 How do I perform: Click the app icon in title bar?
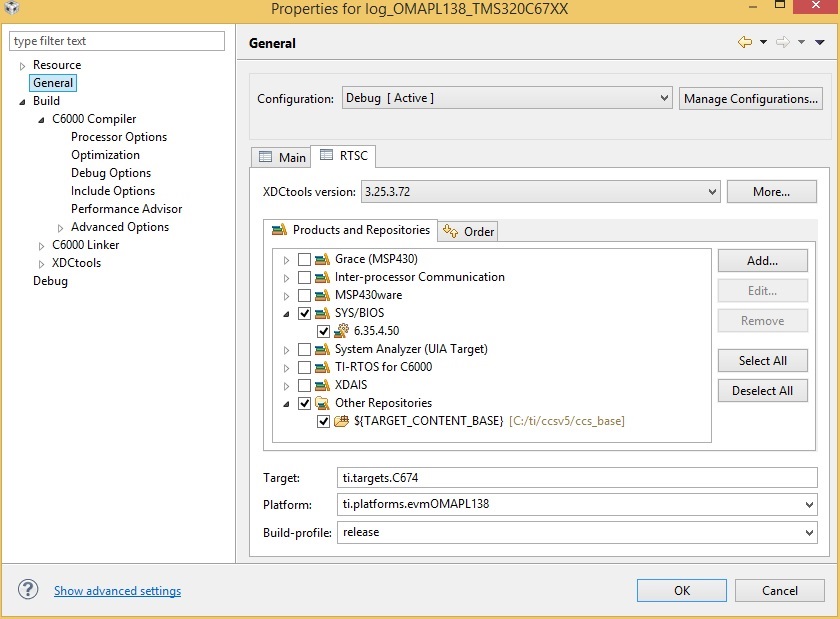(12, 8)
